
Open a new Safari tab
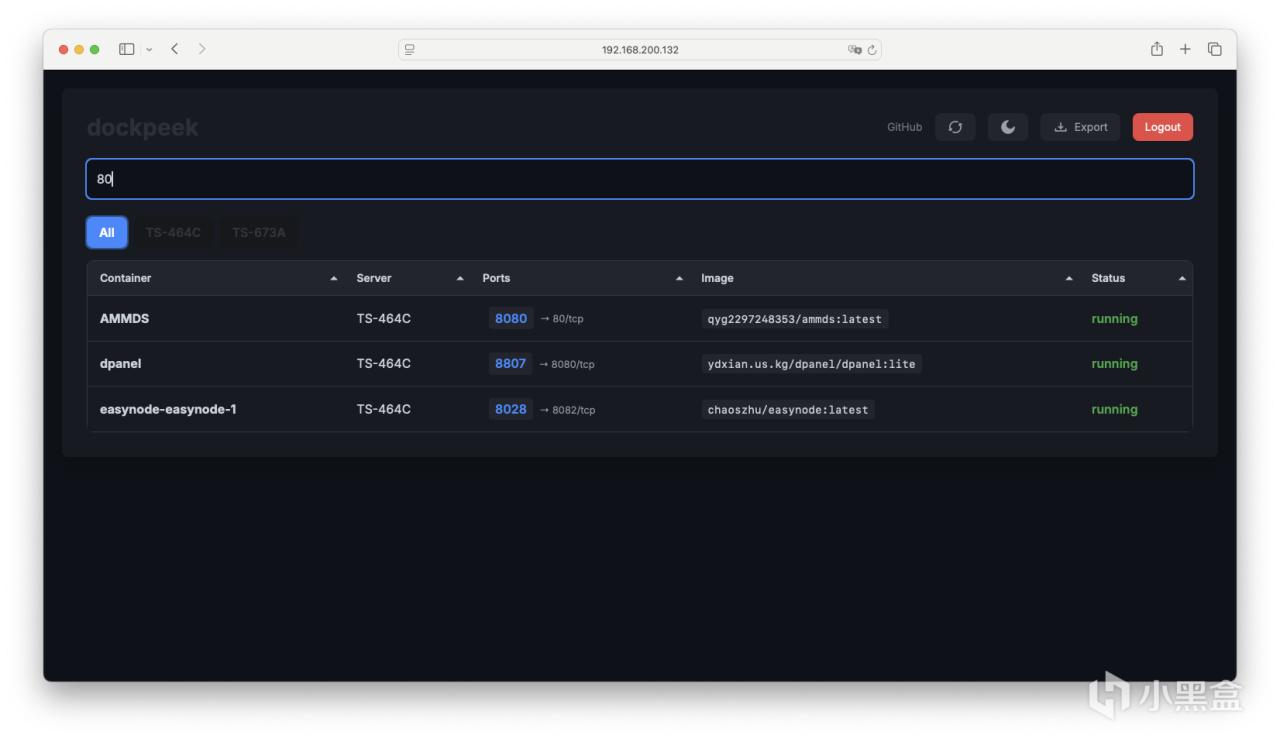click(1185, 49)
